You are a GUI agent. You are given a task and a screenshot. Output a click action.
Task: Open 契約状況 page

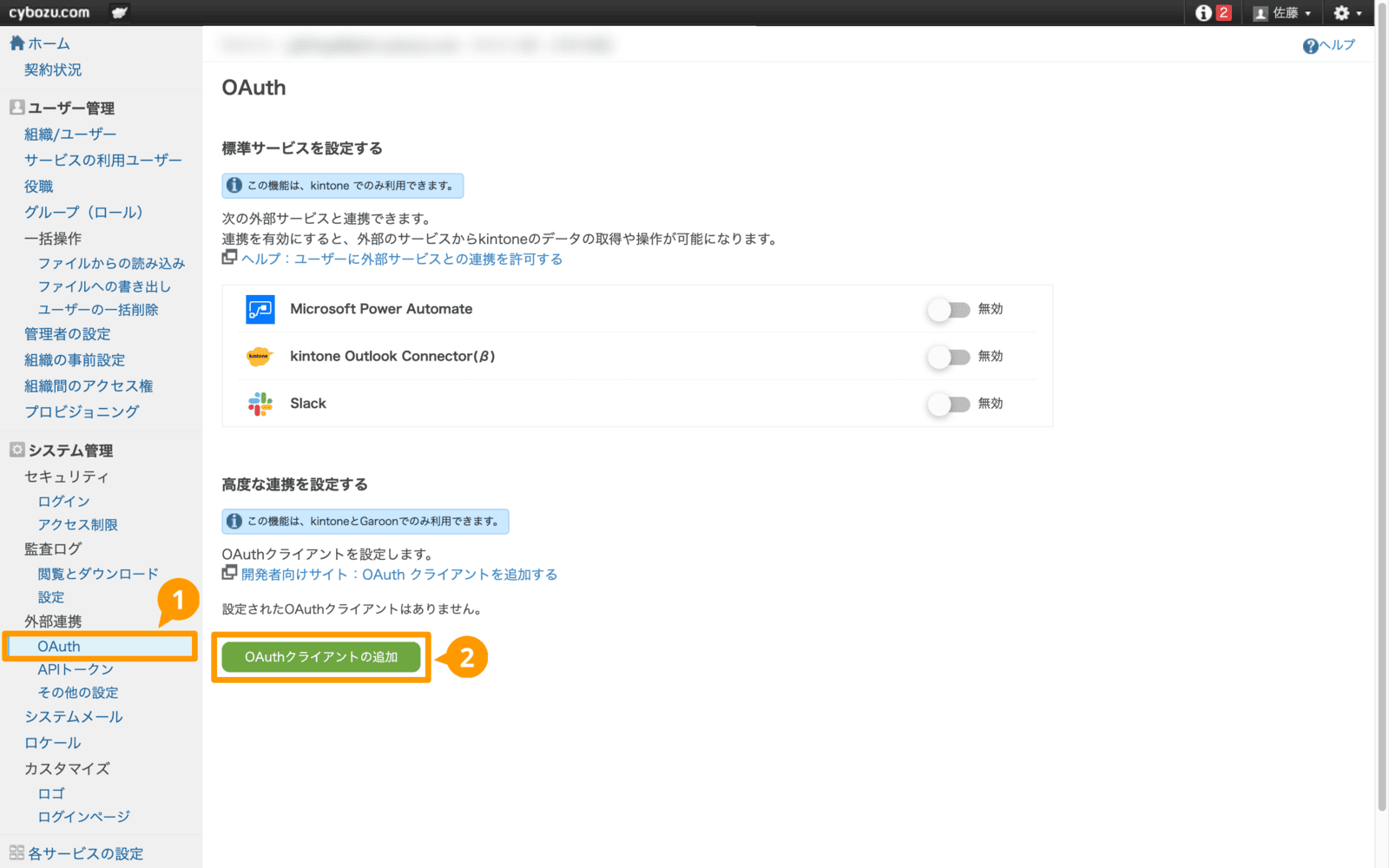pyautogui.click(x=53, y=69)
